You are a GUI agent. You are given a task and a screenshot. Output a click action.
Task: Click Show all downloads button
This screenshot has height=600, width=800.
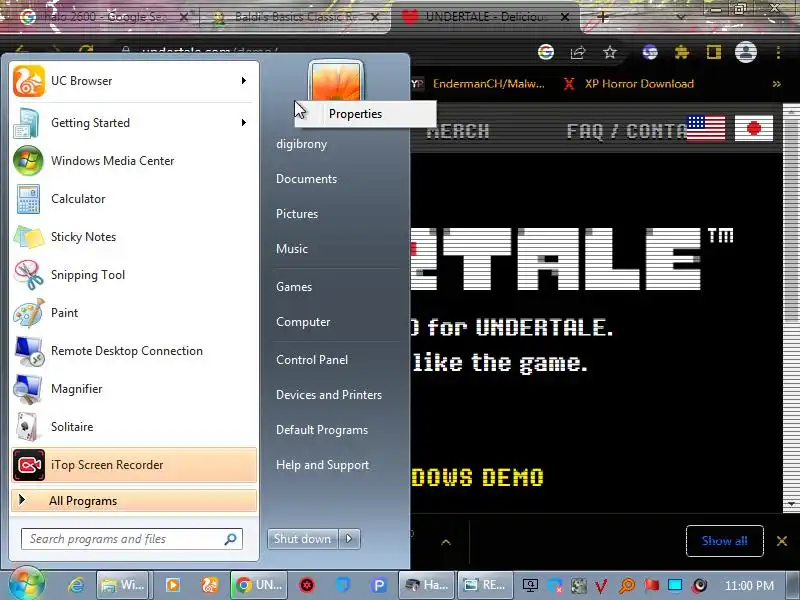(x=724, y=541)
